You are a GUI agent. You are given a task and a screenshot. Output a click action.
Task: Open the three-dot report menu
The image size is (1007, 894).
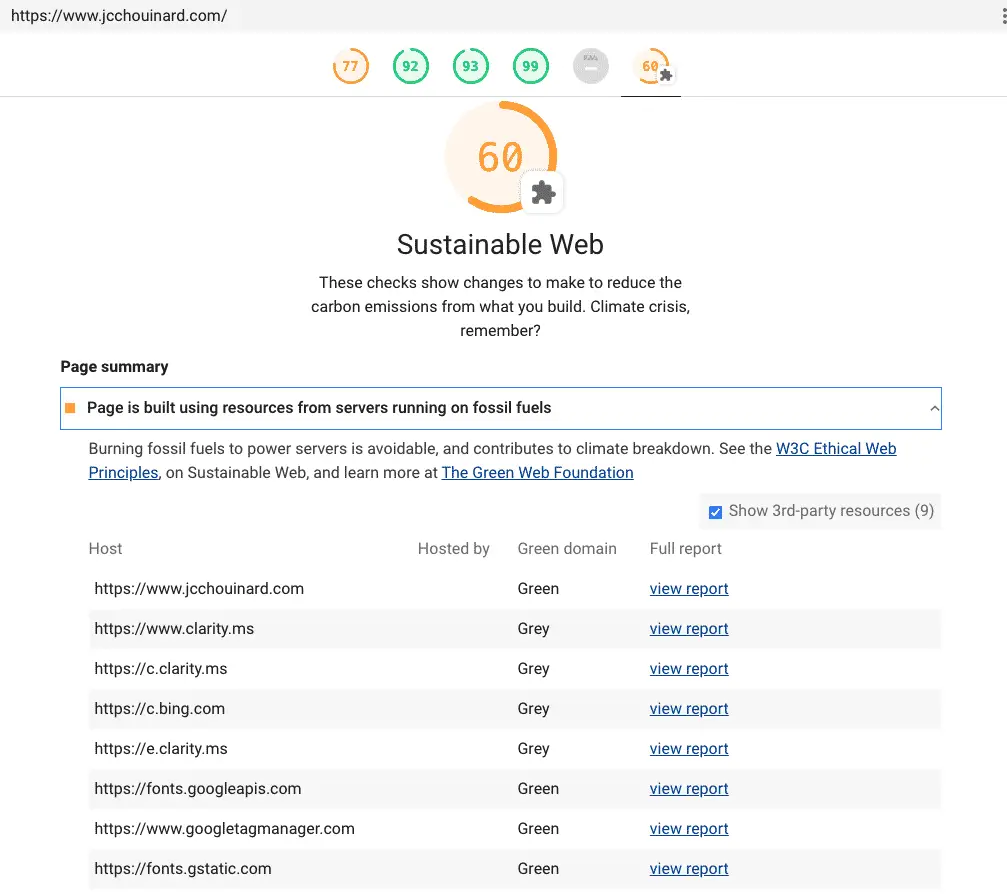tap(1003, 15)
